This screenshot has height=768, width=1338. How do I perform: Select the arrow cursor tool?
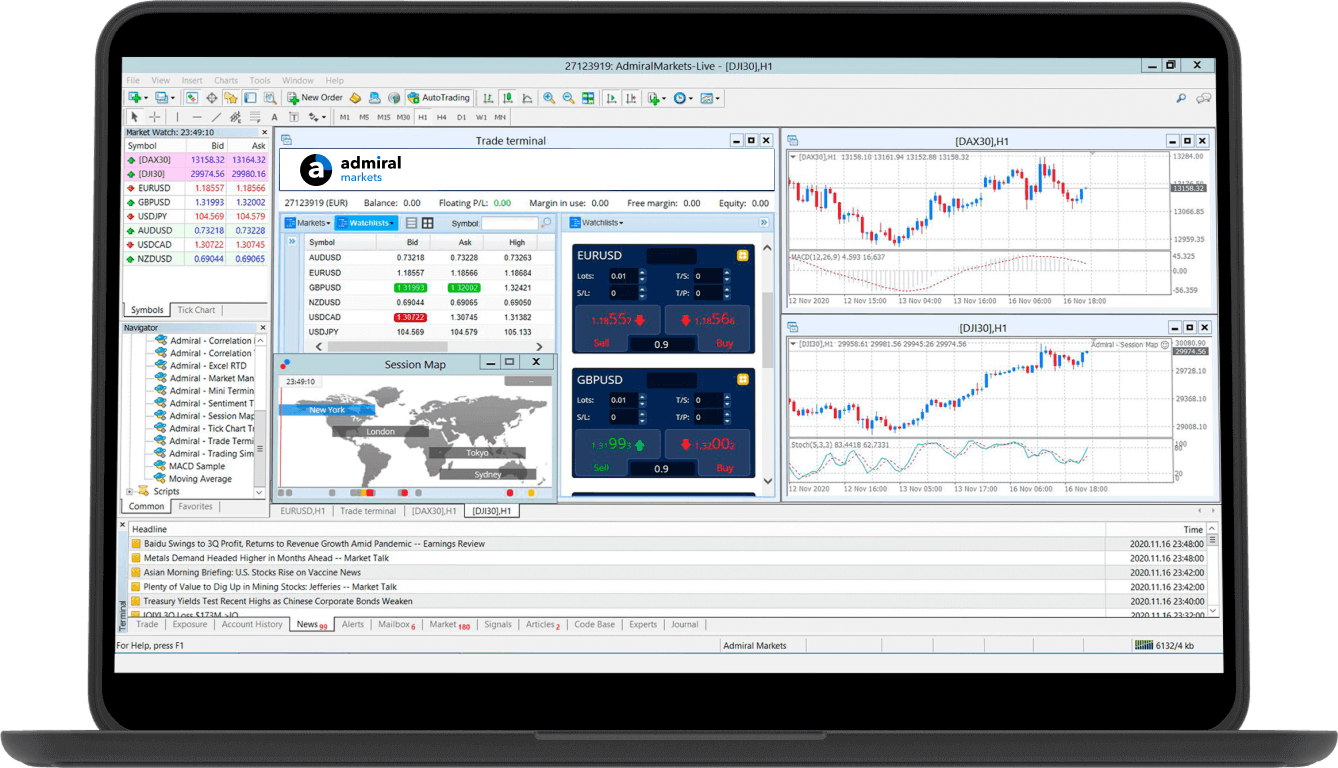coord(135,117)
